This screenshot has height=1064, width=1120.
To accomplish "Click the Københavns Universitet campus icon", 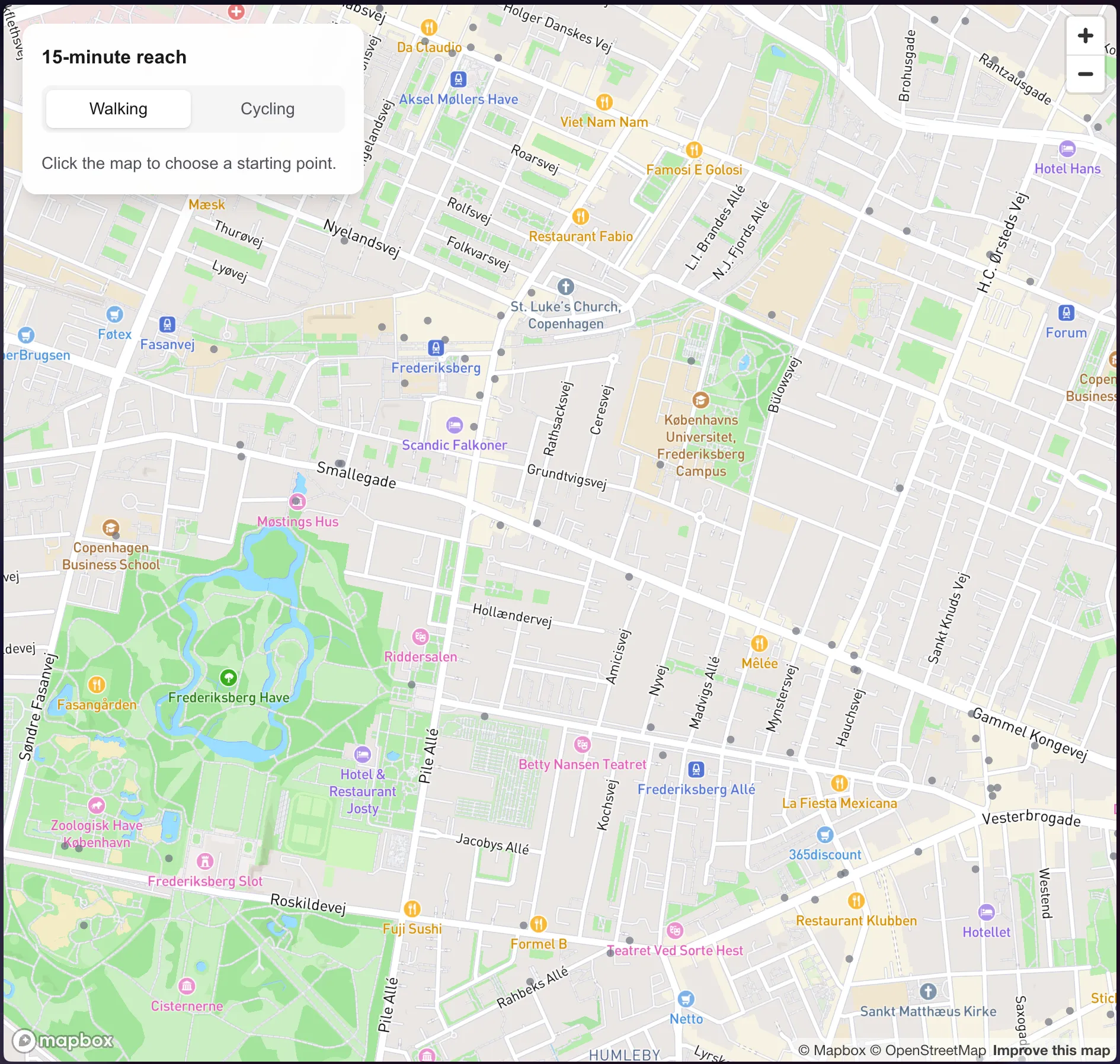I will [700, 400].
